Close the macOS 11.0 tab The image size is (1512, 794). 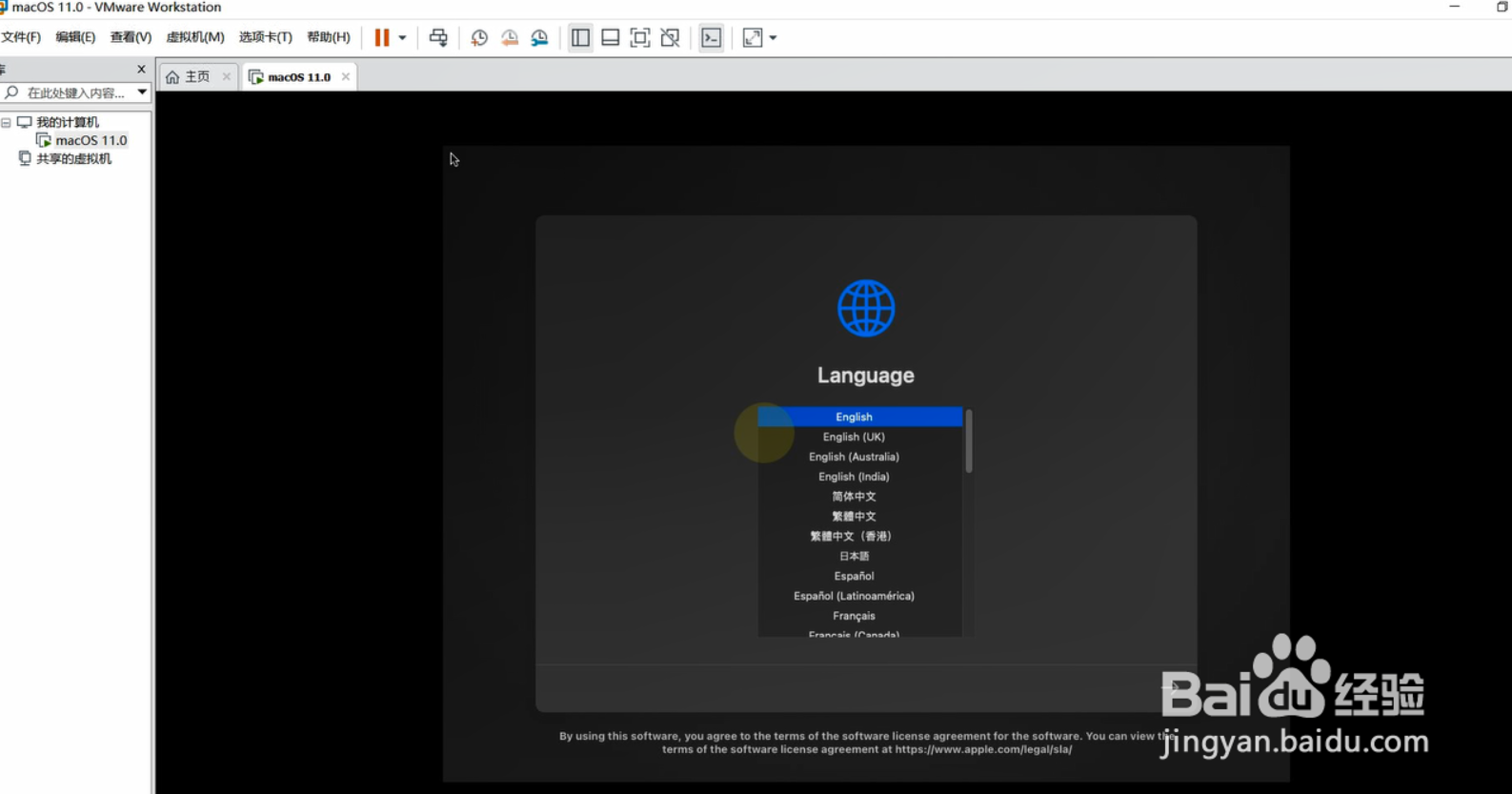(346, 77)
